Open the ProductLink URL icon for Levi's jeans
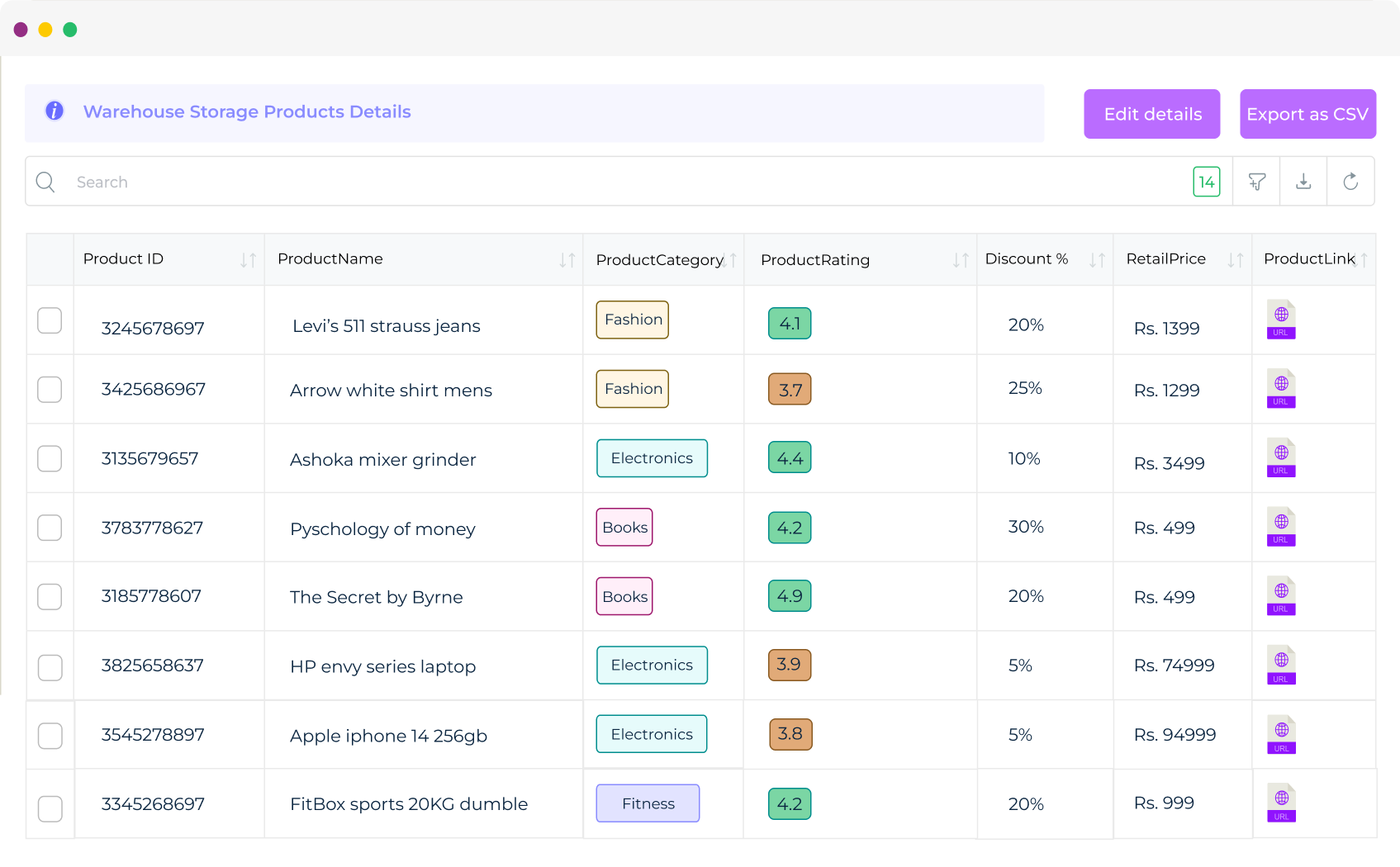 coord(1280,320)
